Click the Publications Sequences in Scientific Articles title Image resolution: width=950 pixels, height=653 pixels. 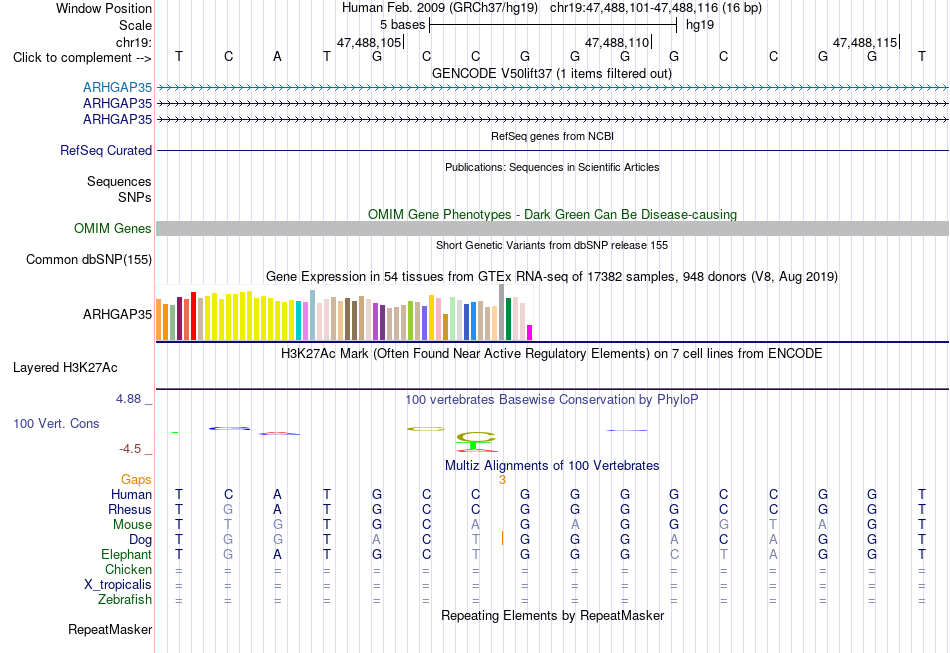pos(552,167)
